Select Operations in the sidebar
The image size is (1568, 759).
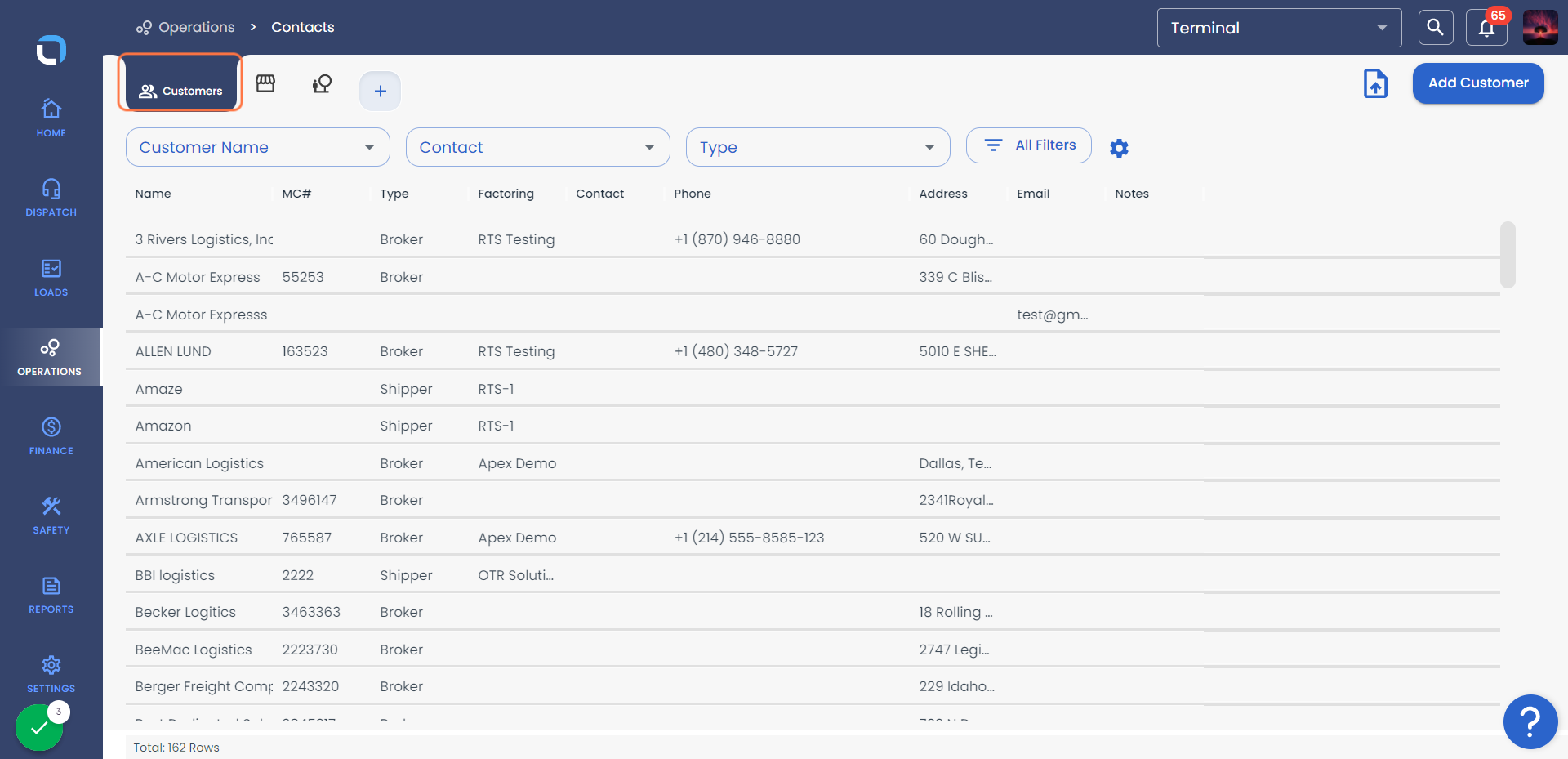tap(50, 357)
